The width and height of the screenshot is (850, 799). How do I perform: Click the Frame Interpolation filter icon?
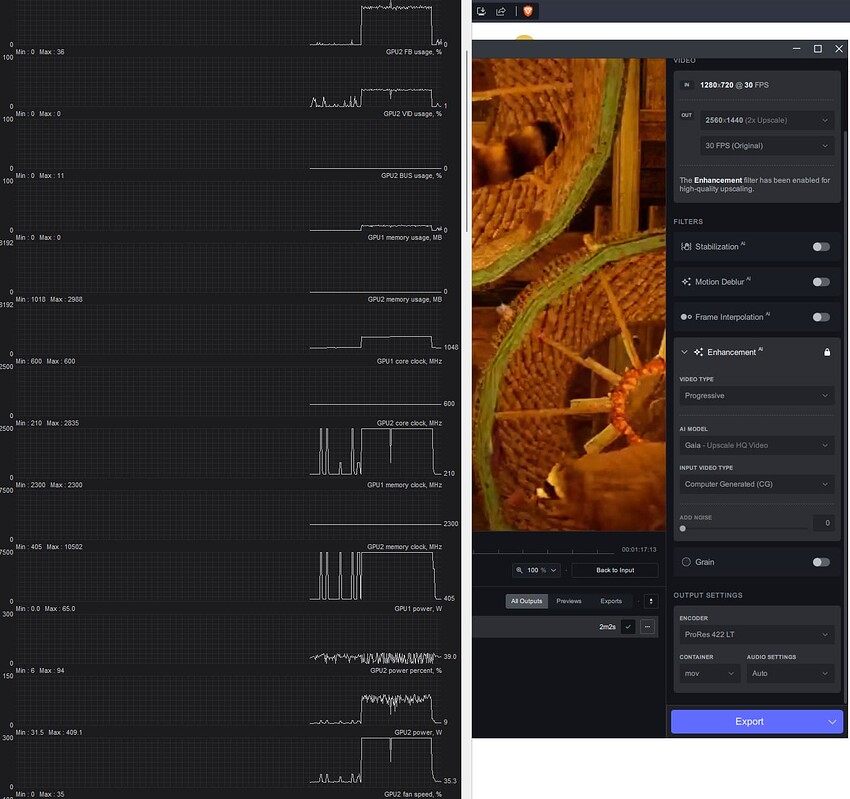(x=685, y=316)
